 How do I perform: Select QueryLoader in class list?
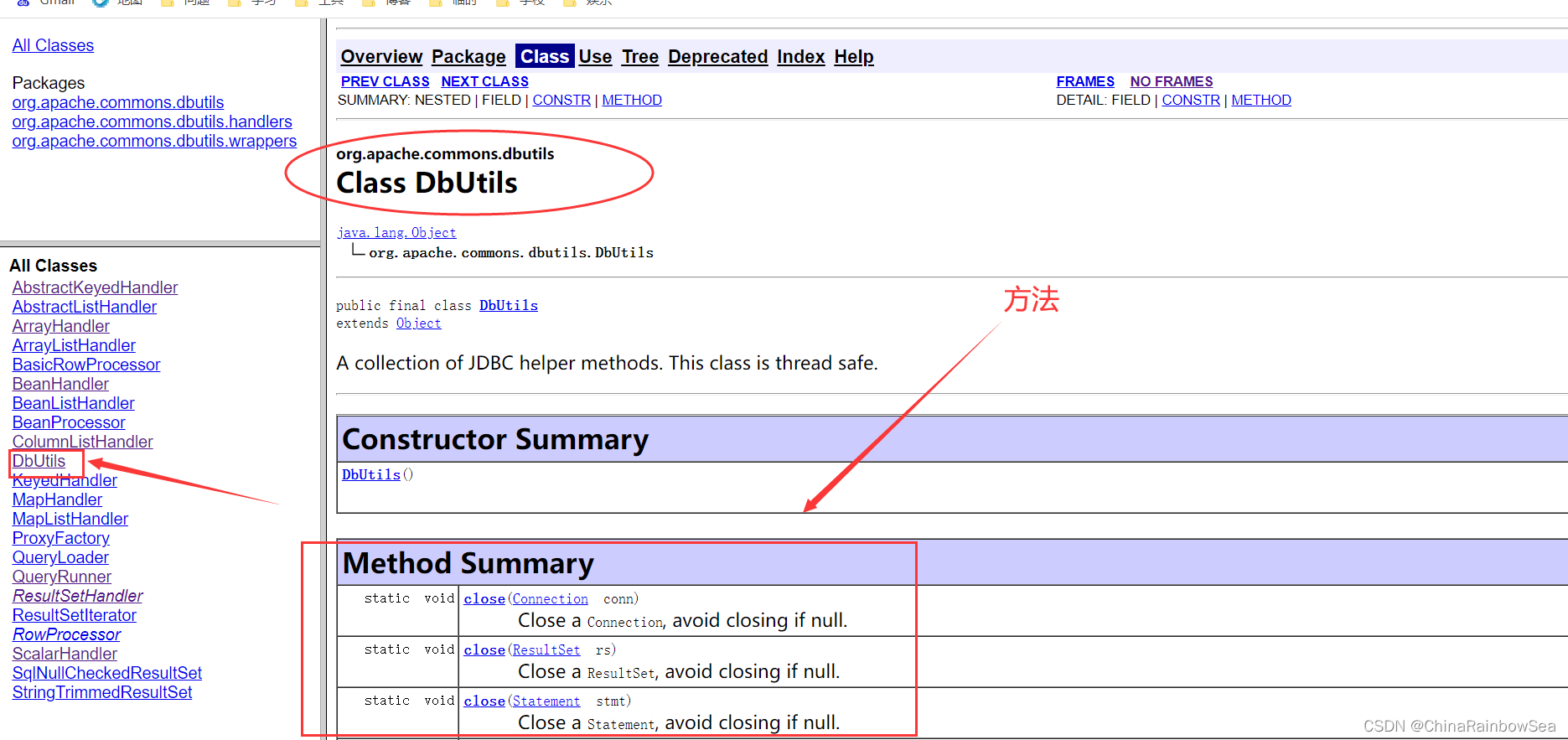pos(60,557)
